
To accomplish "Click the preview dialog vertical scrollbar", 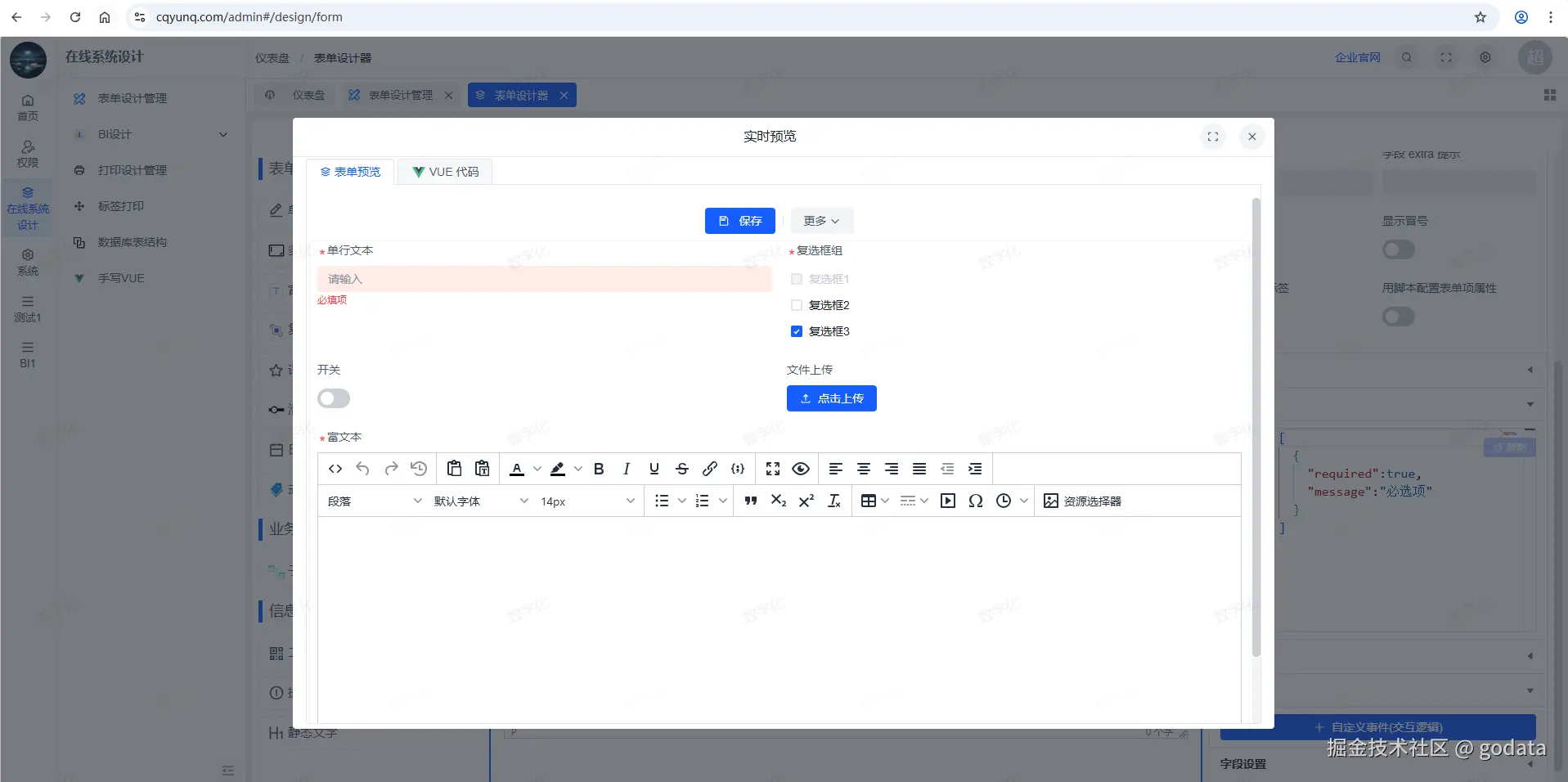I will (1256, 427).
